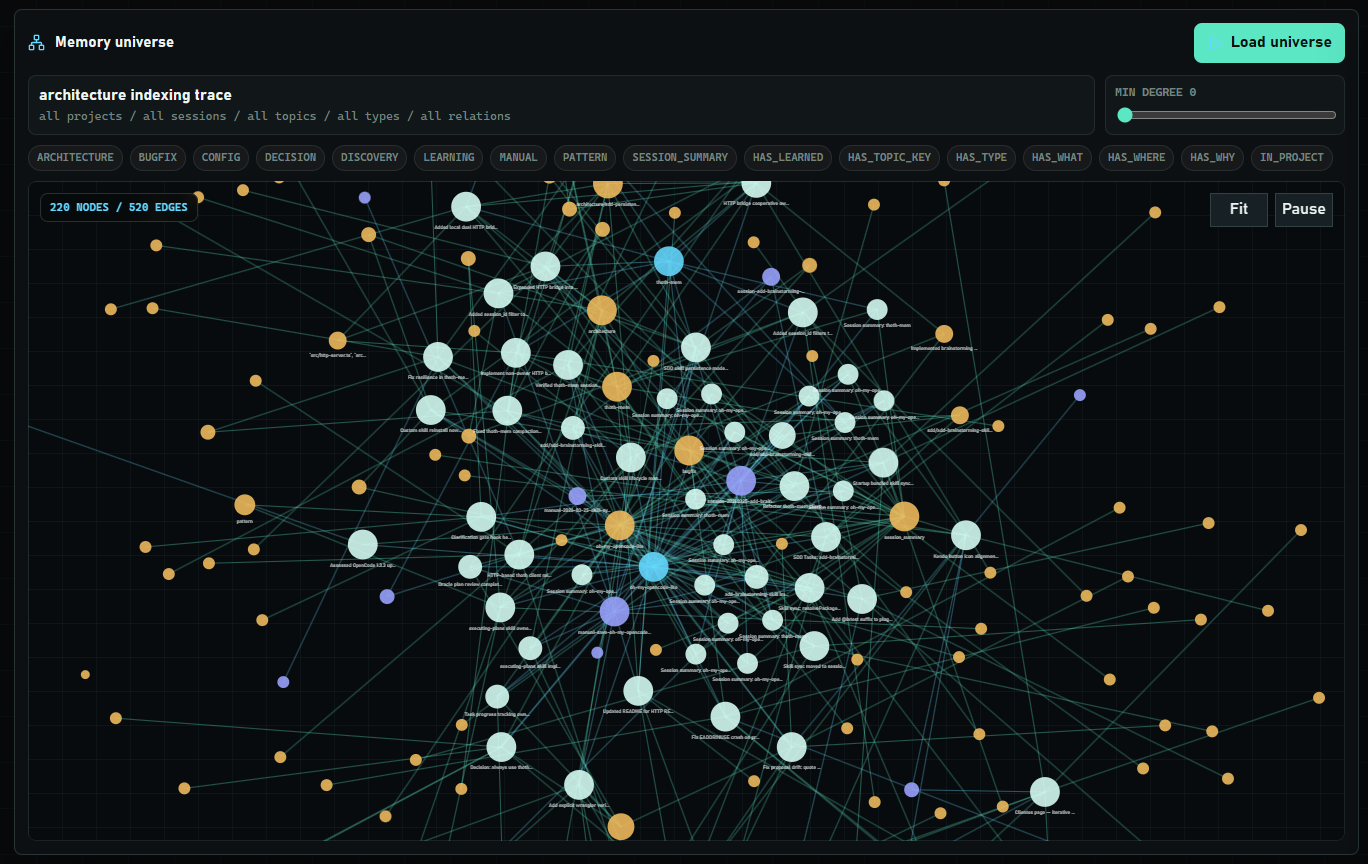The image size is (1368, 864).
Task: Toggle the DECISION filter chip
Action: point(291,157)
